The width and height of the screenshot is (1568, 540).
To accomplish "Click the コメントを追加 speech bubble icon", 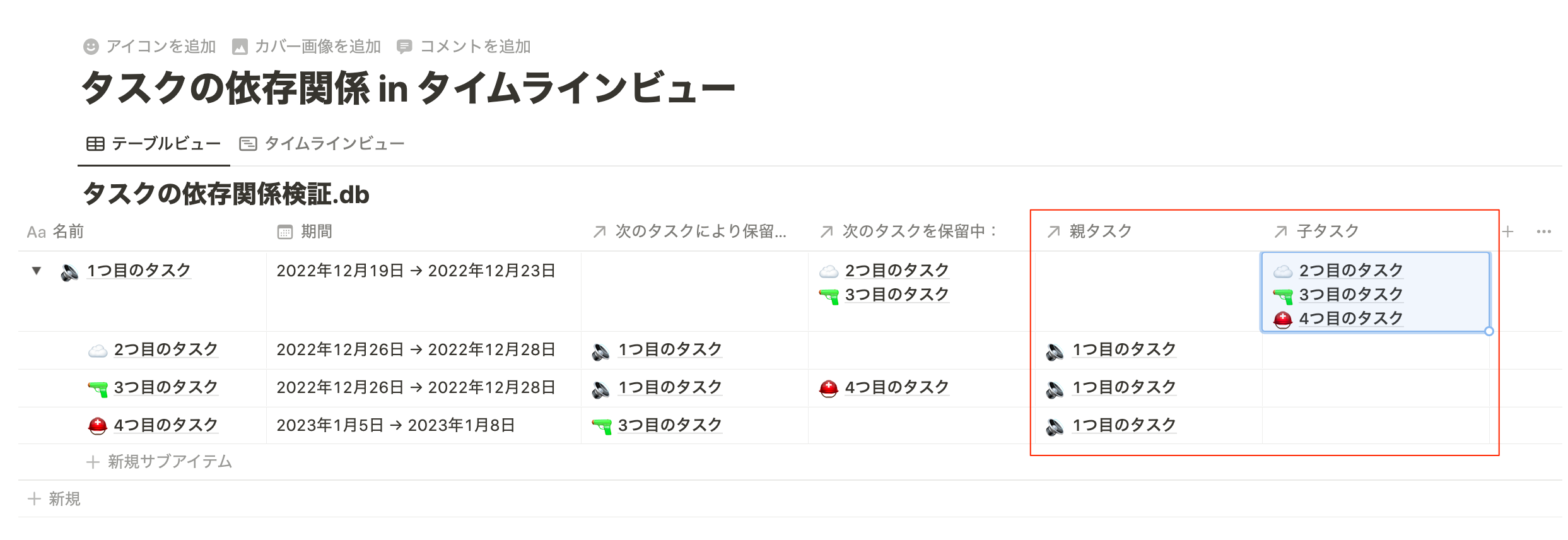I will 404,47.
